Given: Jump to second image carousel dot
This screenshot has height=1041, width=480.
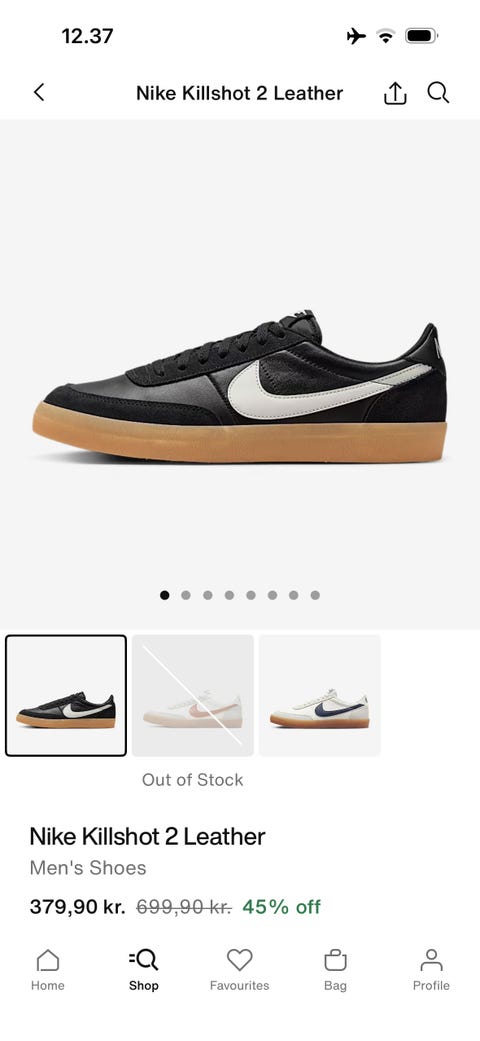Looking at the screenshot, I should point(186,595).
